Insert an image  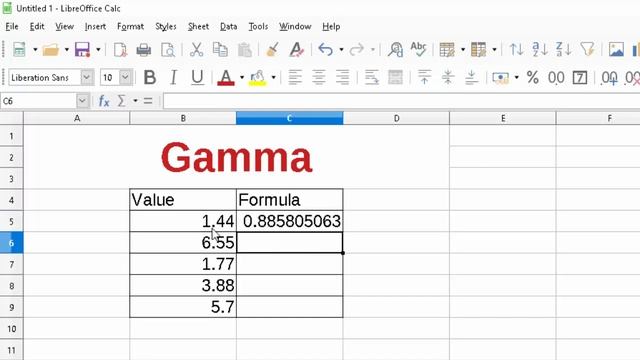(x=616, y=50)
